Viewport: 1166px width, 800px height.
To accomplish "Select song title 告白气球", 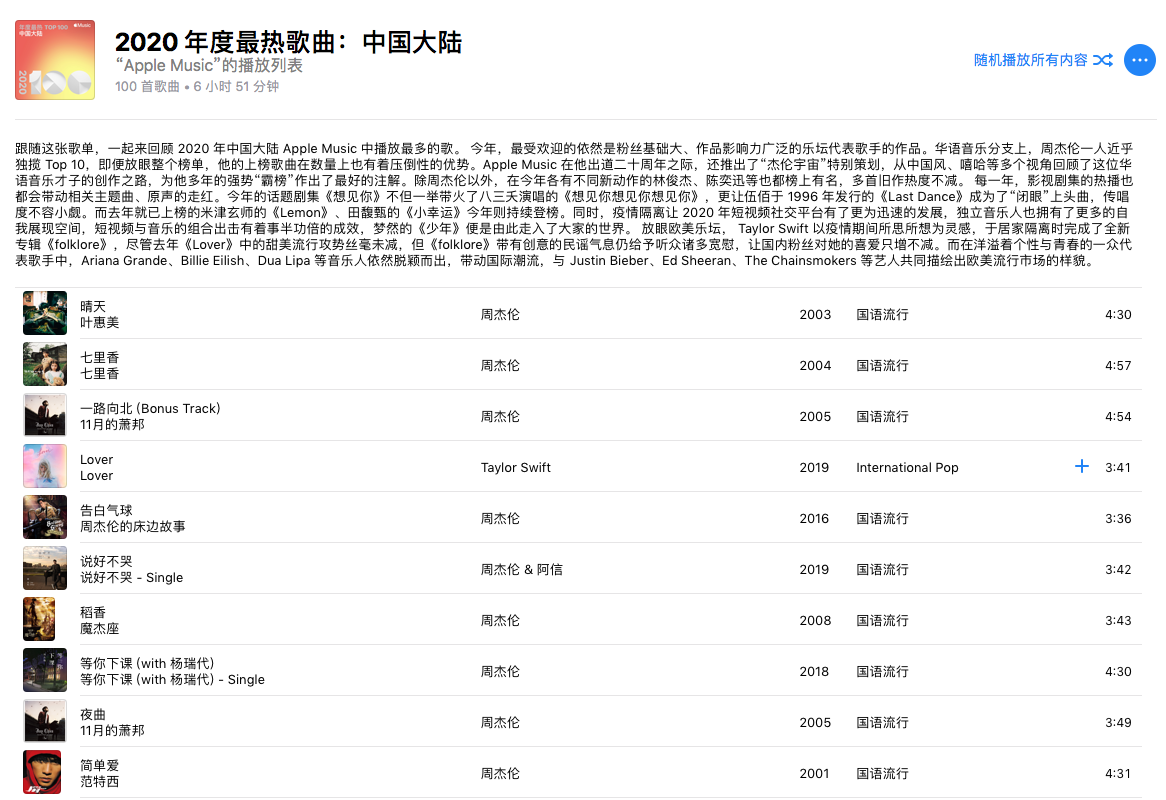I will pyautogui.click(x=106, y=510).
